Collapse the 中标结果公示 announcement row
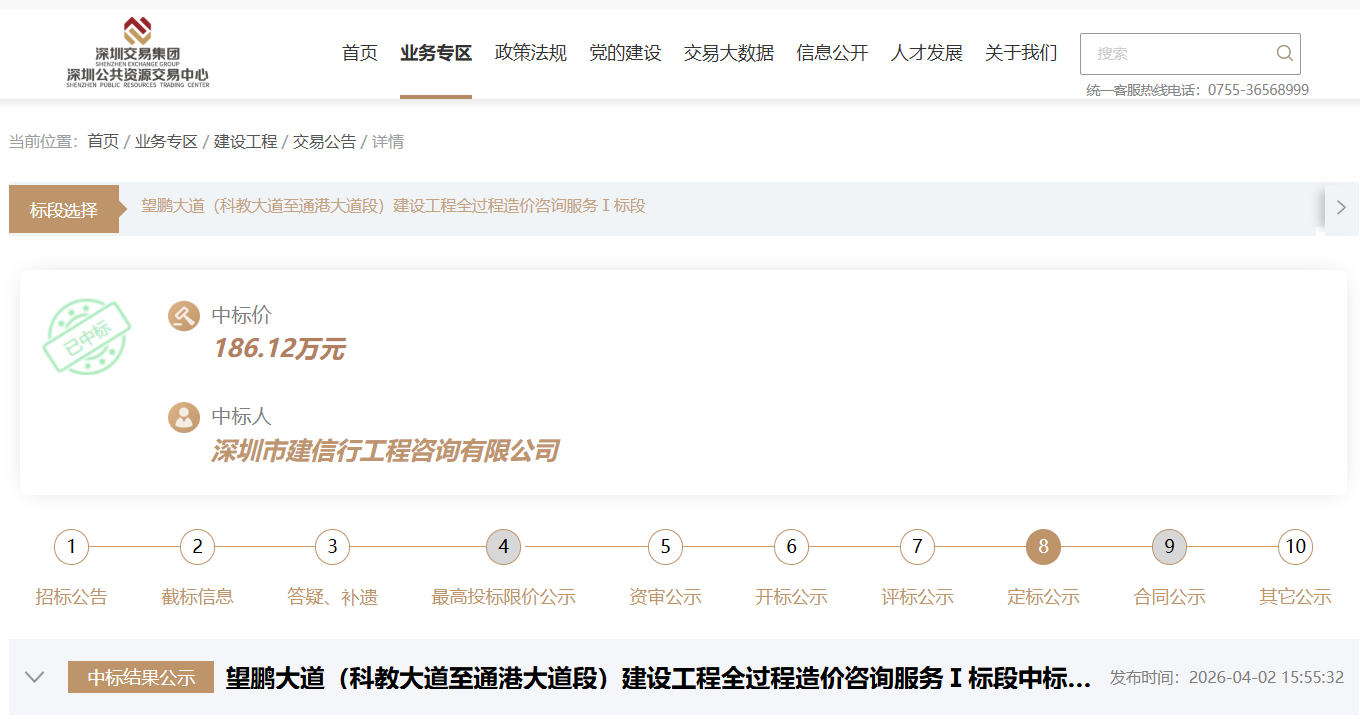Image resolution: width=1360 pixels, height=719 pixels. (x=35, y=677)
